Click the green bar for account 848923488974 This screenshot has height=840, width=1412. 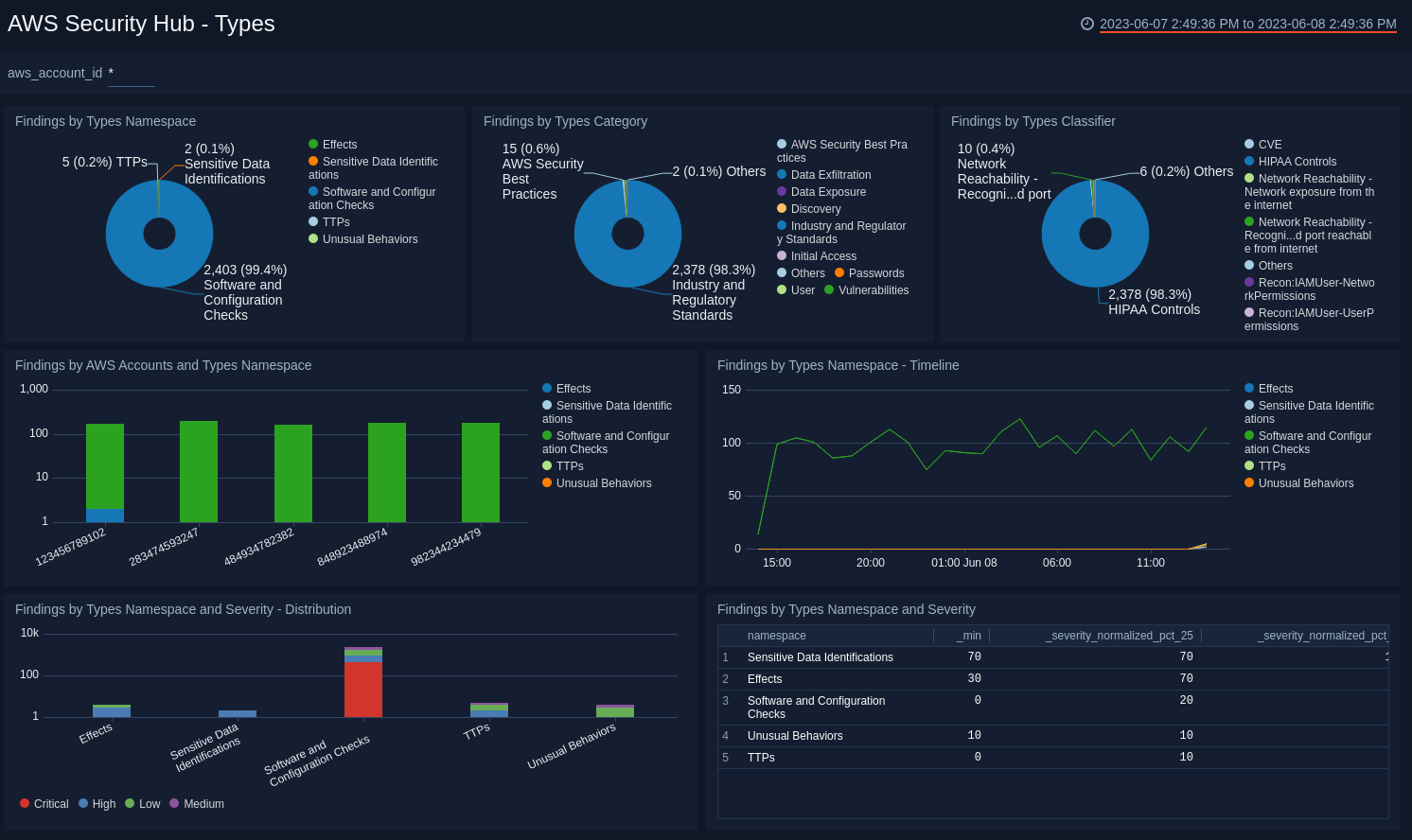[387, 472]
